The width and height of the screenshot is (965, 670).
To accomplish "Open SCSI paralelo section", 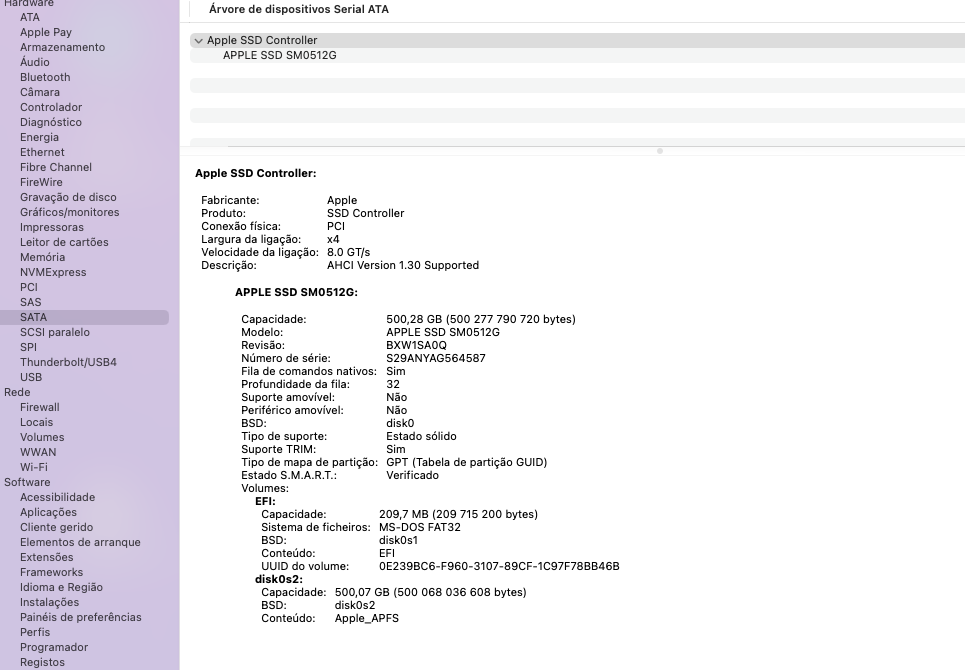I will pos(55,332).
